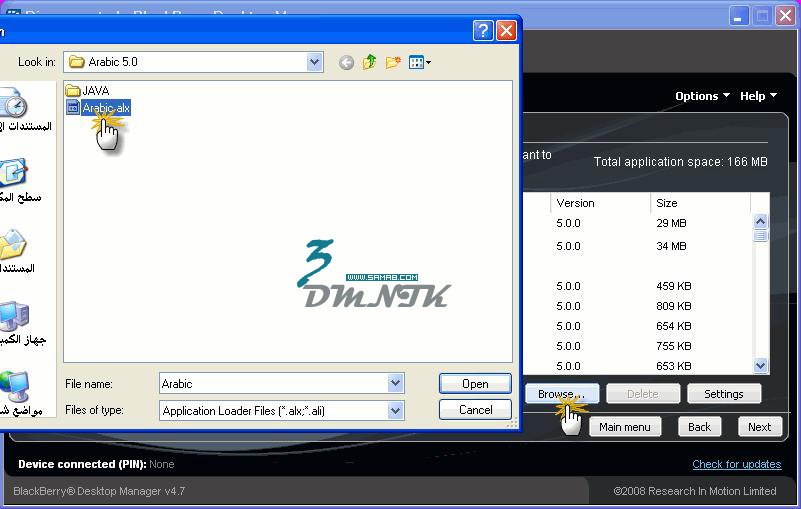Go up one folder level icon
Viewport: 801px width, 509px height.
(370, 62)
